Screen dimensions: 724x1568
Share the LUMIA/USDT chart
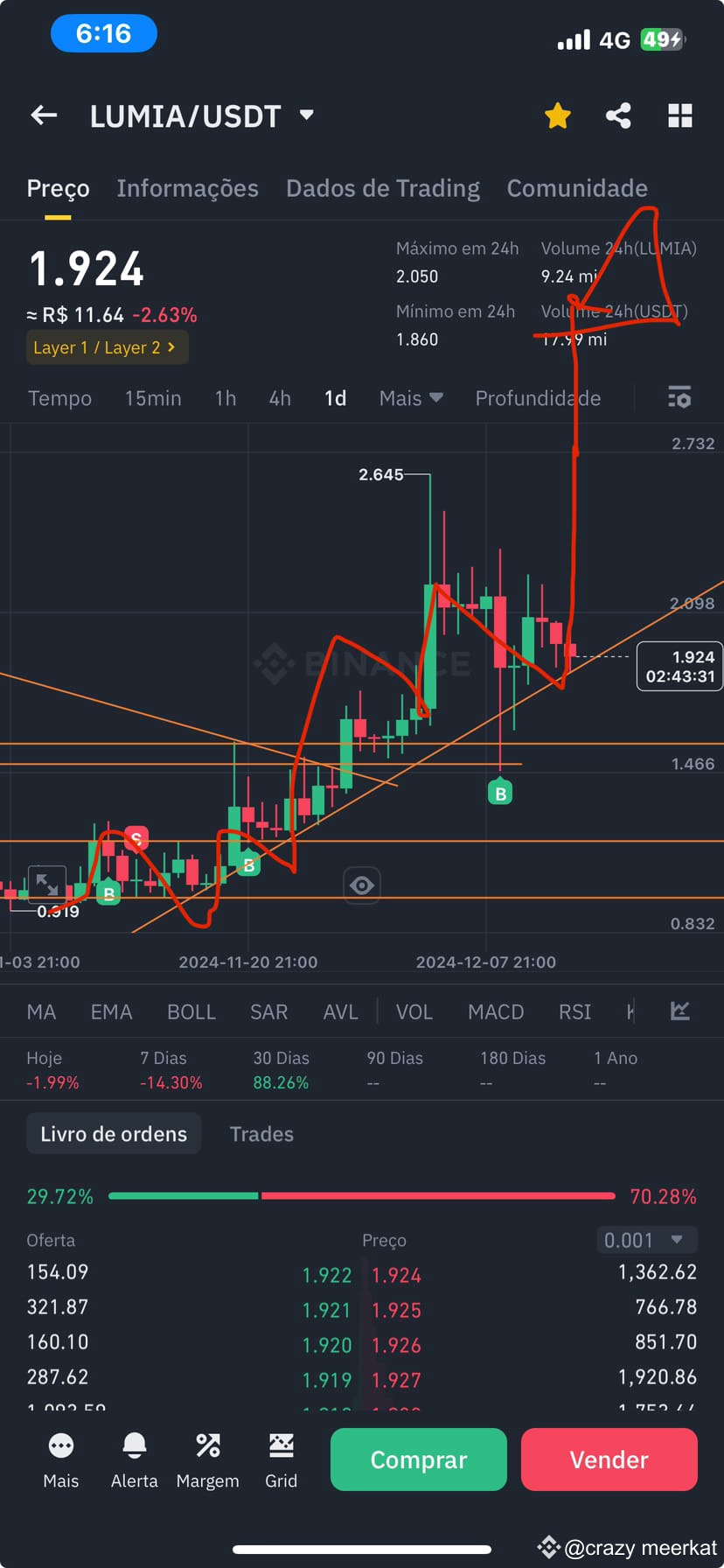point(618,115)
